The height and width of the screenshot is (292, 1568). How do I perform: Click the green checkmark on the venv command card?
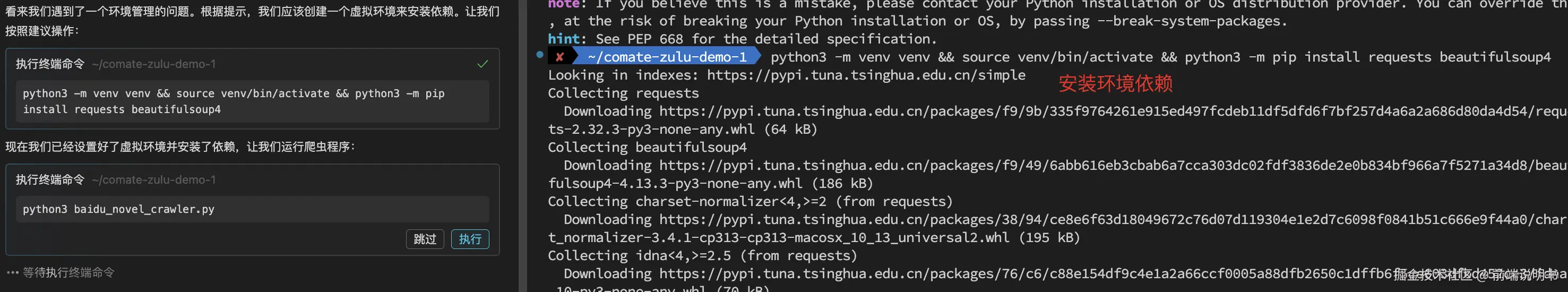coord(482,64)
